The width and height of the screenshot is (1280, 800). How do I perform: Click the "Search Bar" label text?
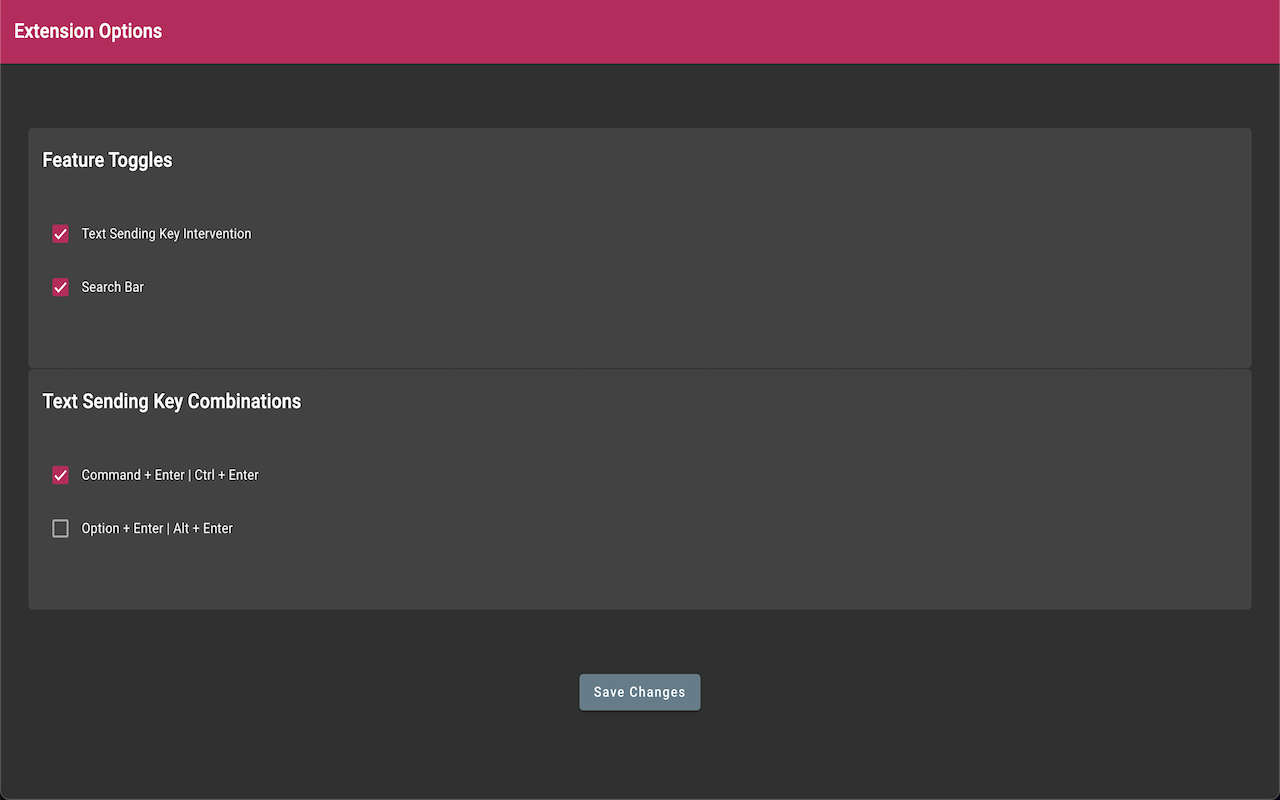[113, 287]
